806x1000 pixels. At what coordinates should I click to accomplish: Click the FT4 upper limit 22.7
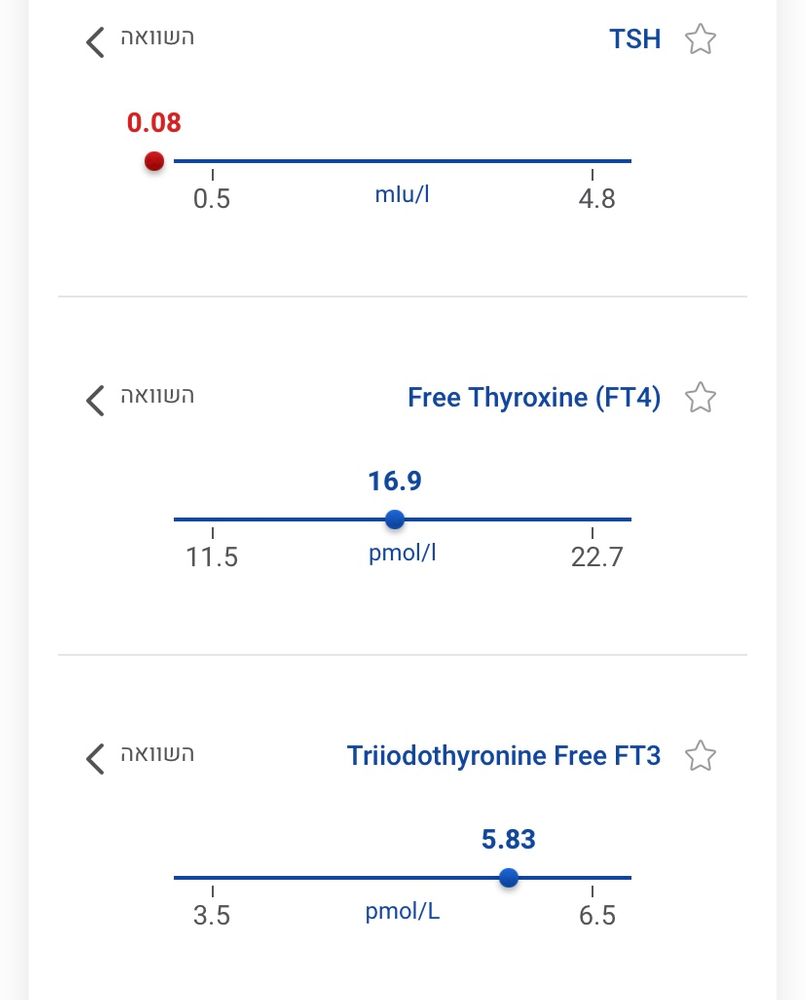point(597,557)
